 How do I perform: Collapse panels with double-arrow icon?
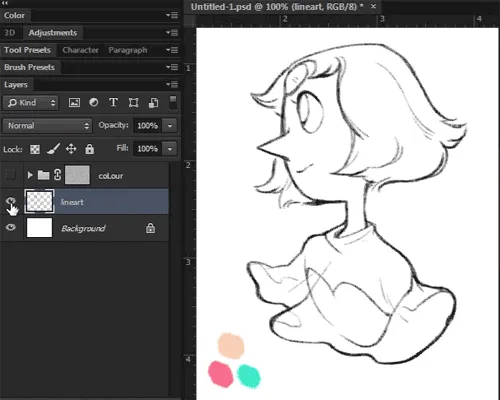[x=5, y=3]
